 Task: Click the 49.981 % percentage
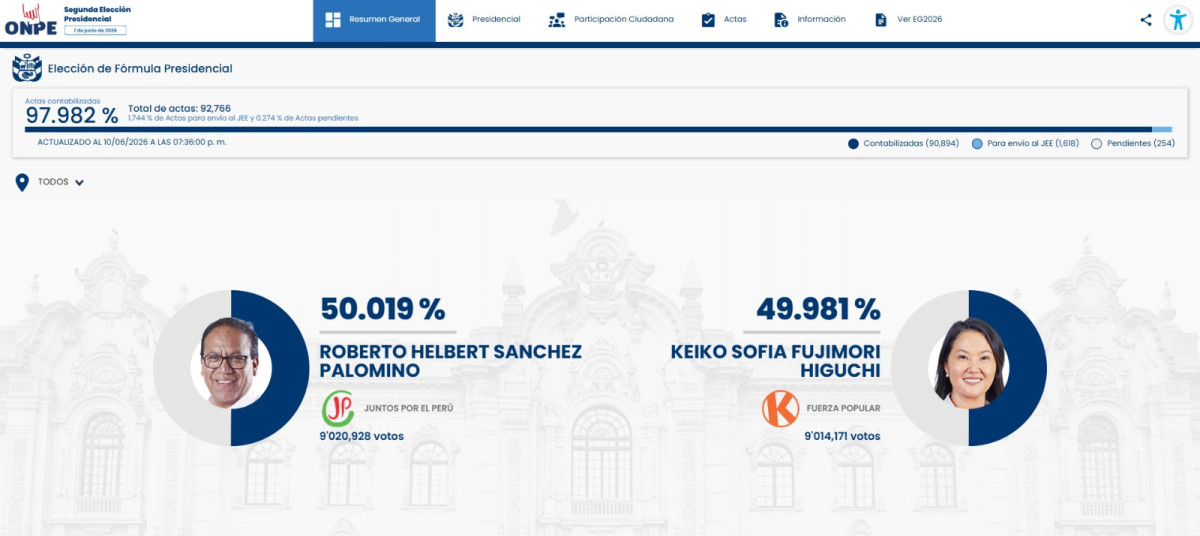(818, 309)
